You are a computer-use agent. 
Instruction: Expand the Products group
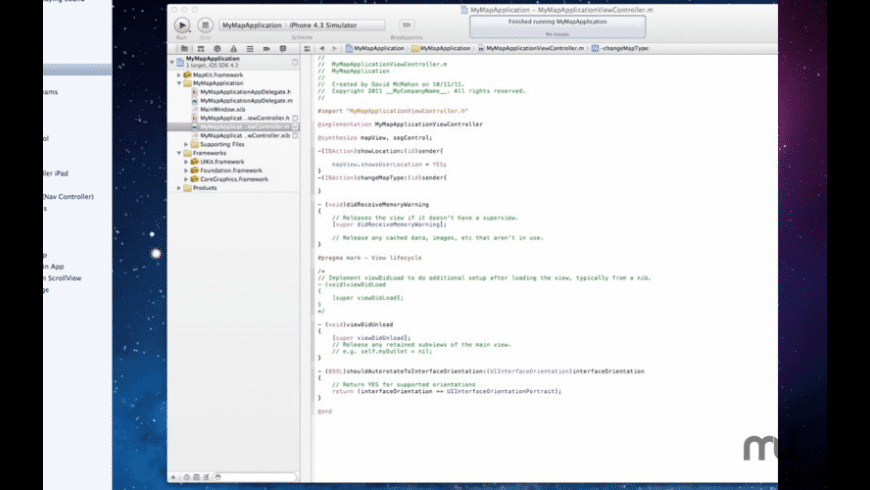pos(179,187)
